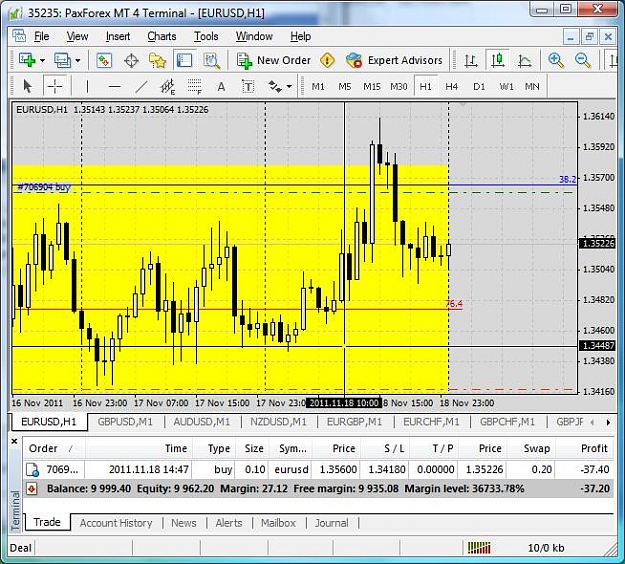The image size is (625, 564).
Task: Open the News tab
Action: point(184,523)
